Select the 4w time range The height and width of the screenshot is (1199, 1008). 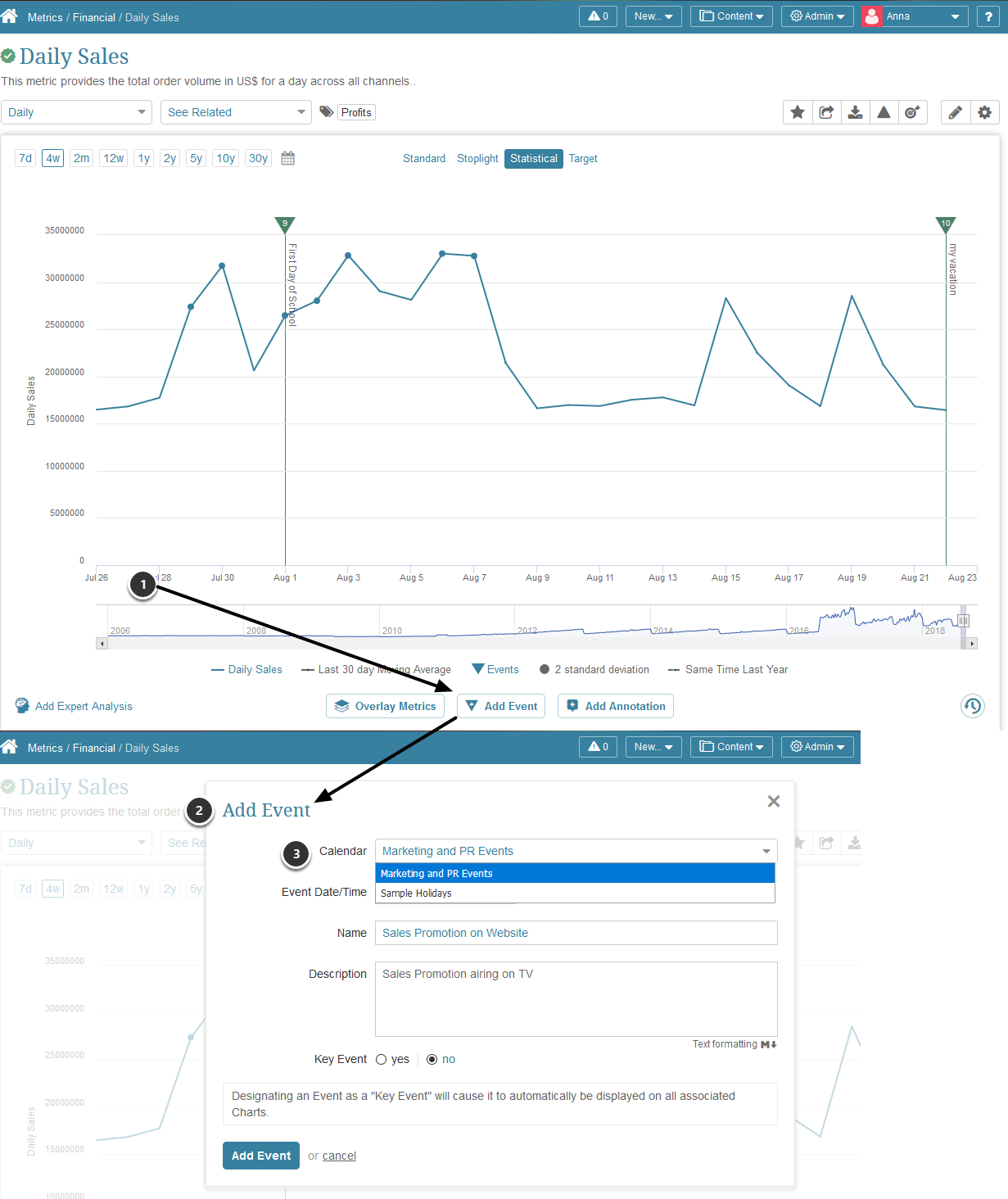pyautogui.click(x=53, y=158)
